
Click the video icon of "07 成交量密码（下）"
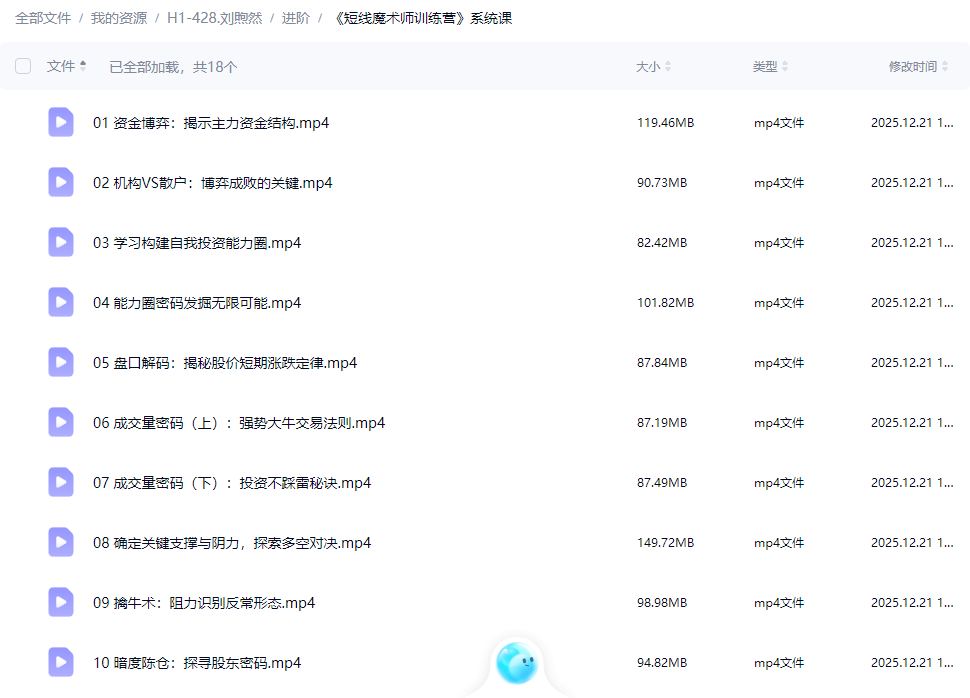coord(60,482)
